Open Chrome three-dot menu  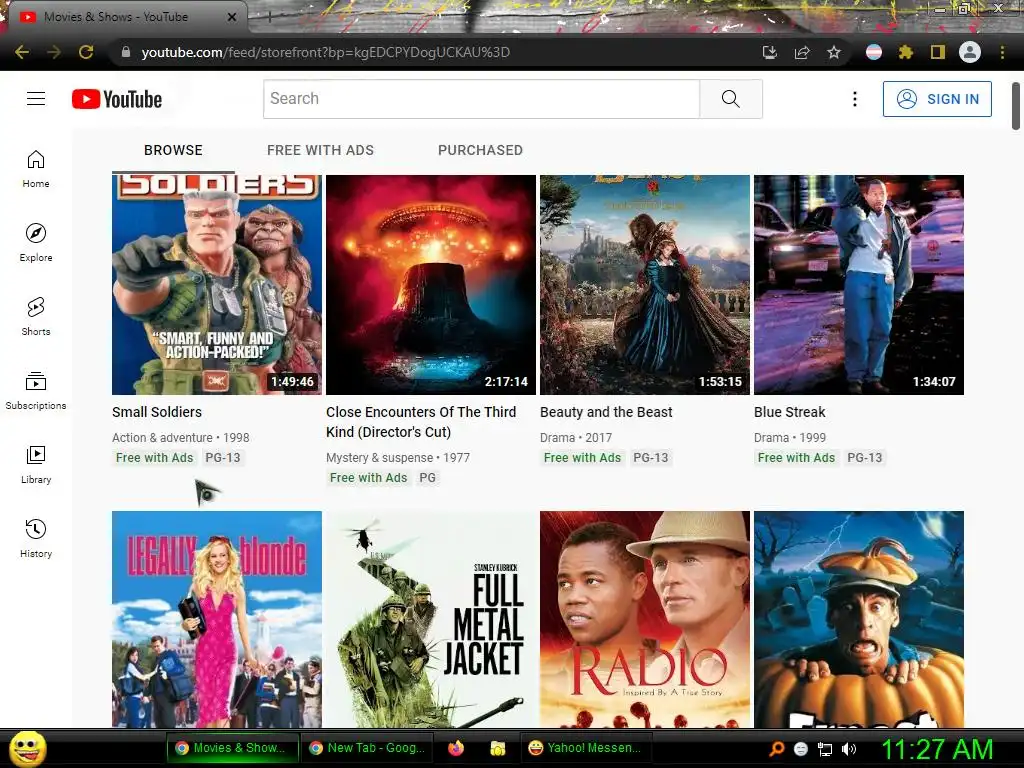click(x=1002, y=52)
